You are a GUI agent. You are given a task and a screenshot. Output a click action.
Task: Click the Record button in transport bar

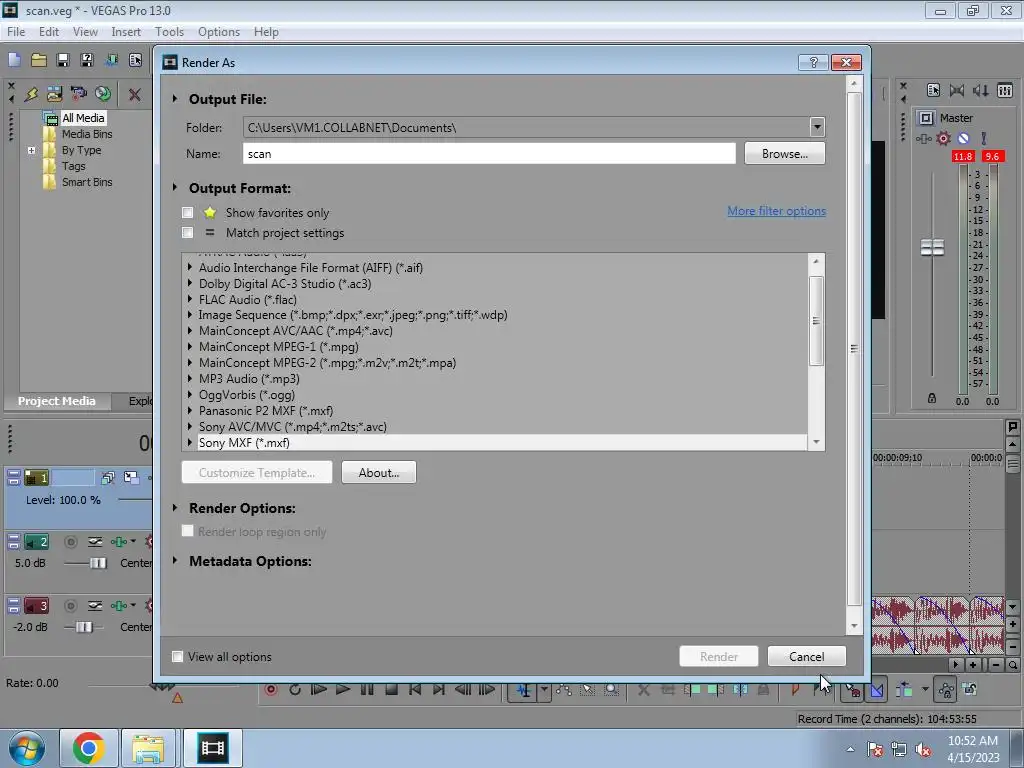(x=271, y=690)
